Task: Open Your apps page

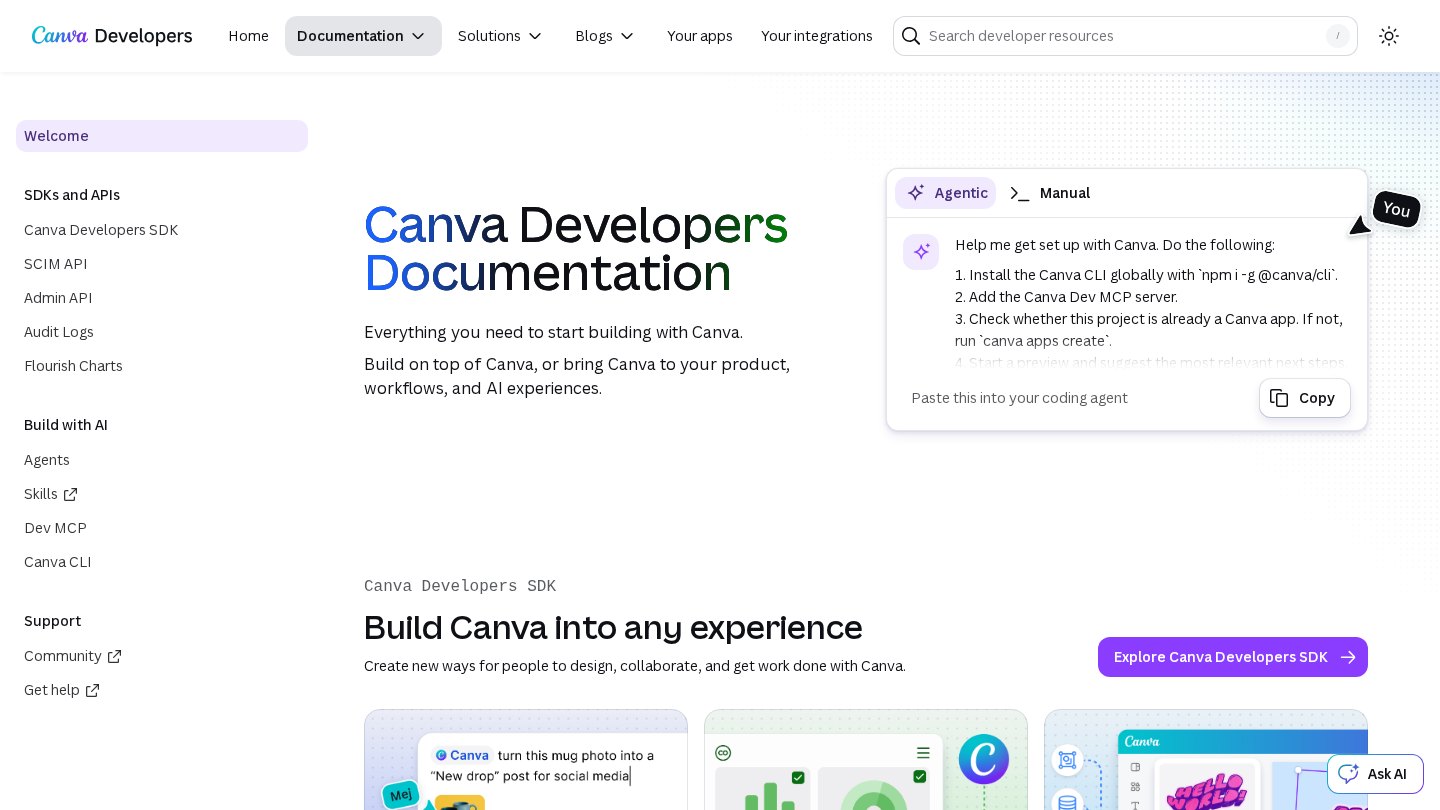Action: coord(700,36)
